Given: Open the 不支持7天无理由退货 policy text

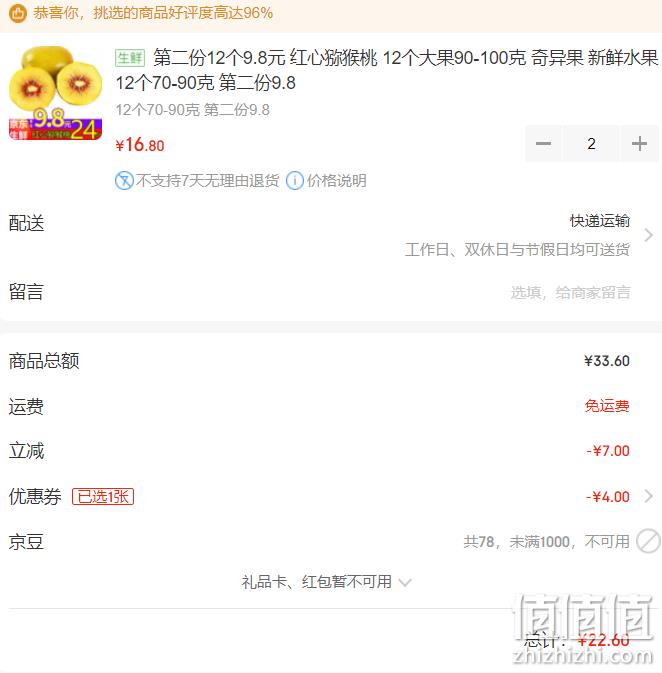Looking at the screenshot, I should 208,181.
